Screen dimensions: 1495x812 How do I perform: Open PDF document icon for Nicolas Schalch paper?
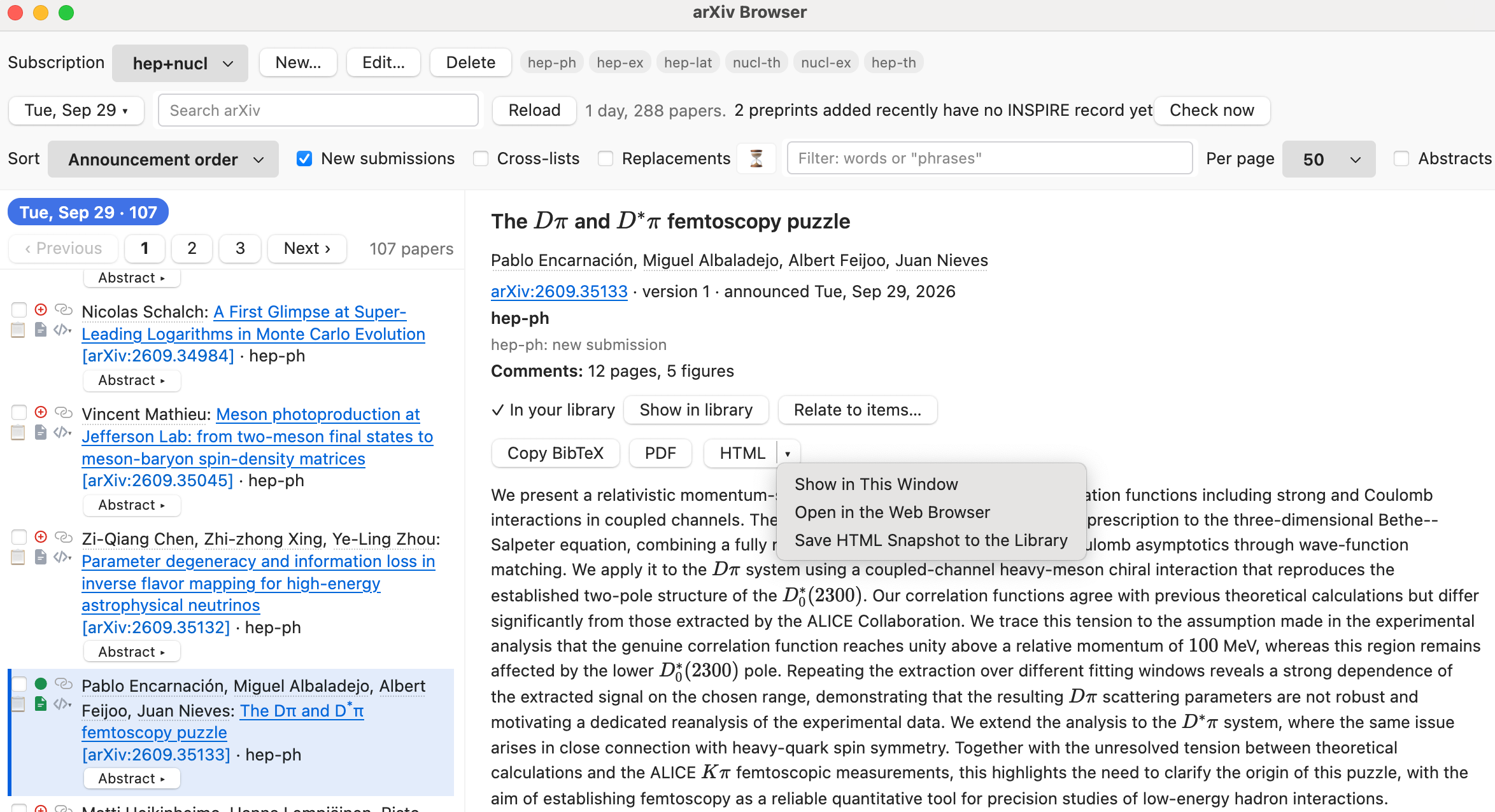click(x=41, y=330)
